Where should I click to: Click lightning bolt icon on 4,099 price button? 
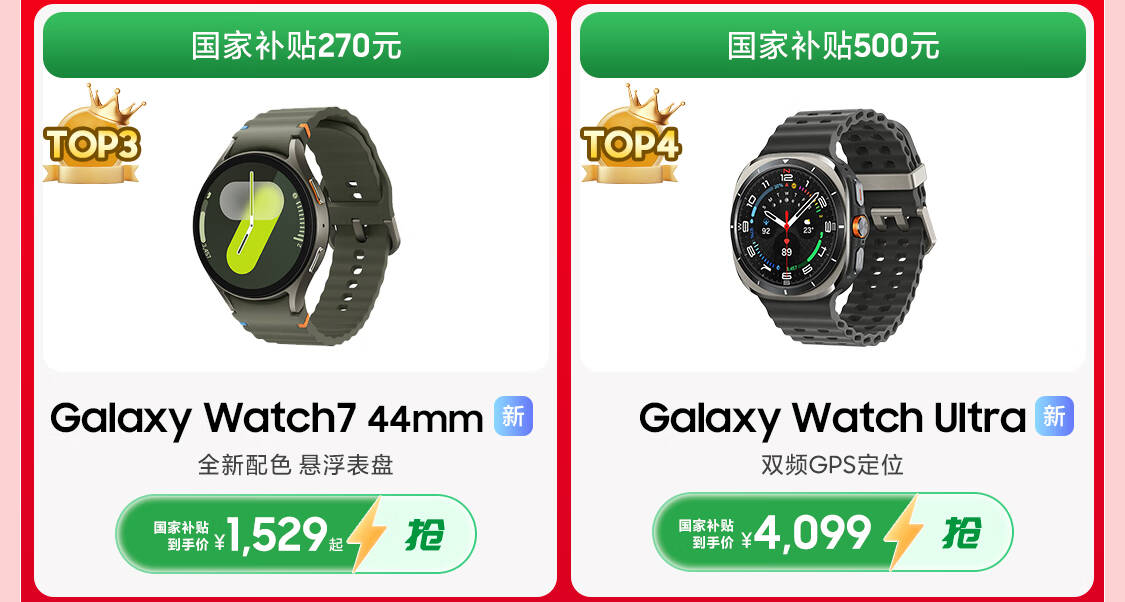[903, 532]
